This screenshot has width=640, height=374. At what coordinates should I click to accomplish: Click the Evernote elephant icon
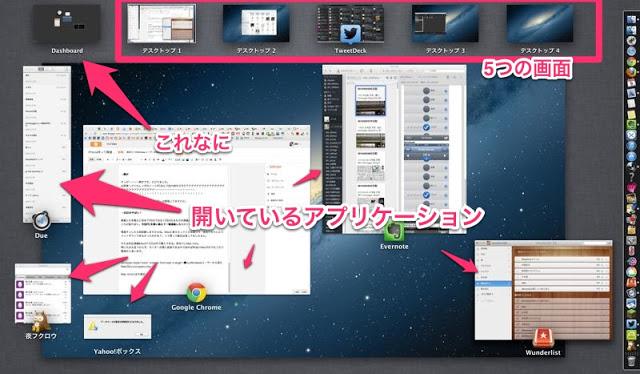tap(394, 232)
